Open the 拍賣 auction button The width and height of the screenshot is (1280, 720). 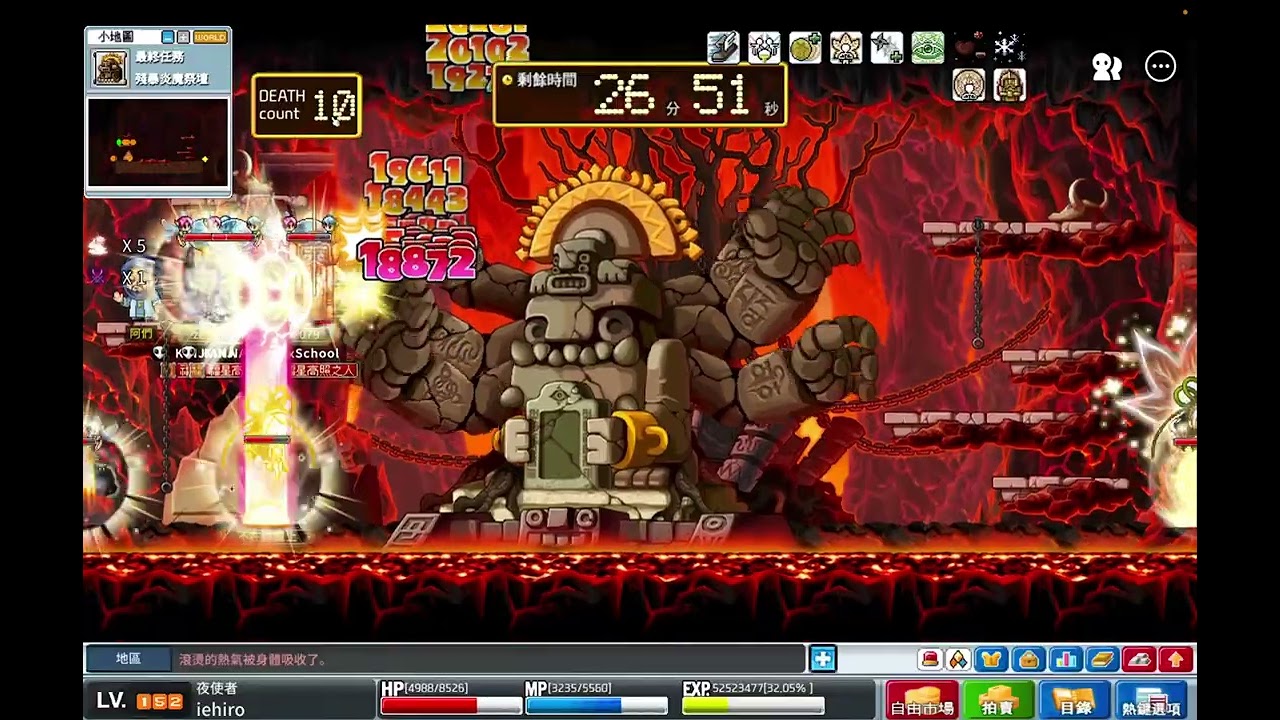pos(997,700)
